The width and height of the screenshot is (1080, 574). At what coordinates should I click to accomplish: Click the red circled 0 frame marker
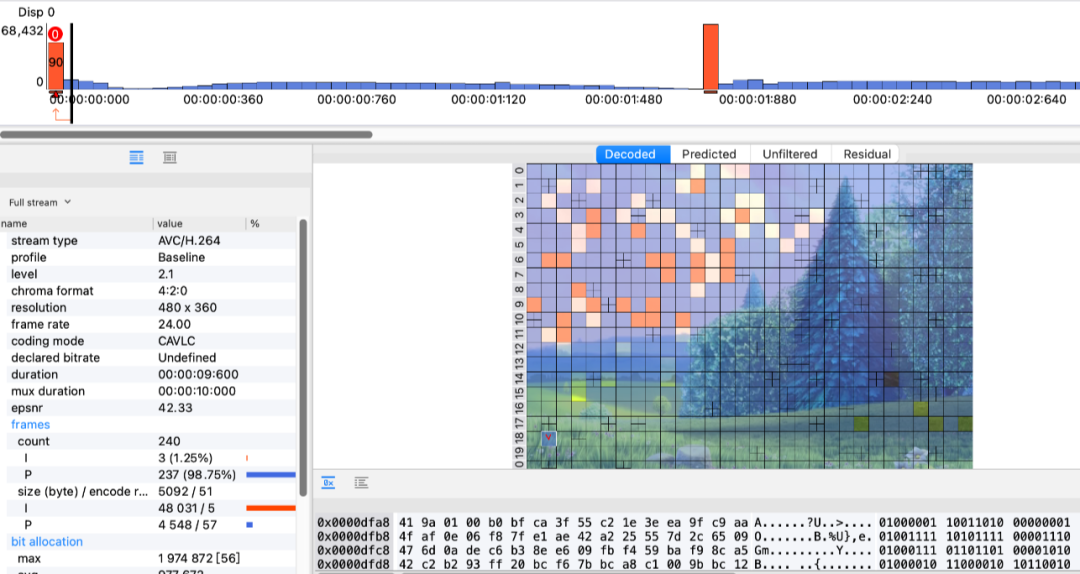[55, 33]
